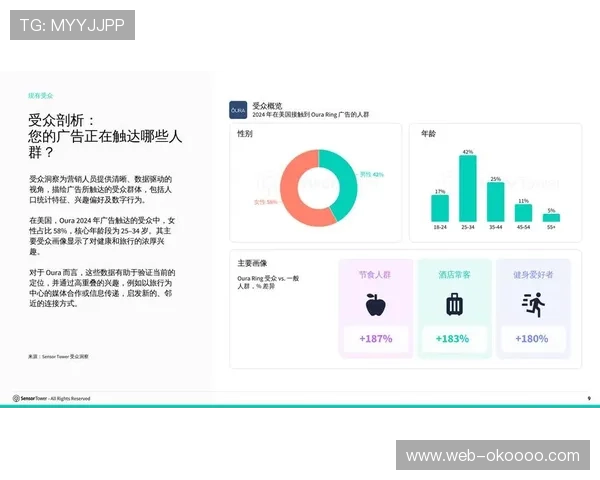Click the 节食人群 card title
Viewport: 600px width, 480px height.
tap(375, 275)
